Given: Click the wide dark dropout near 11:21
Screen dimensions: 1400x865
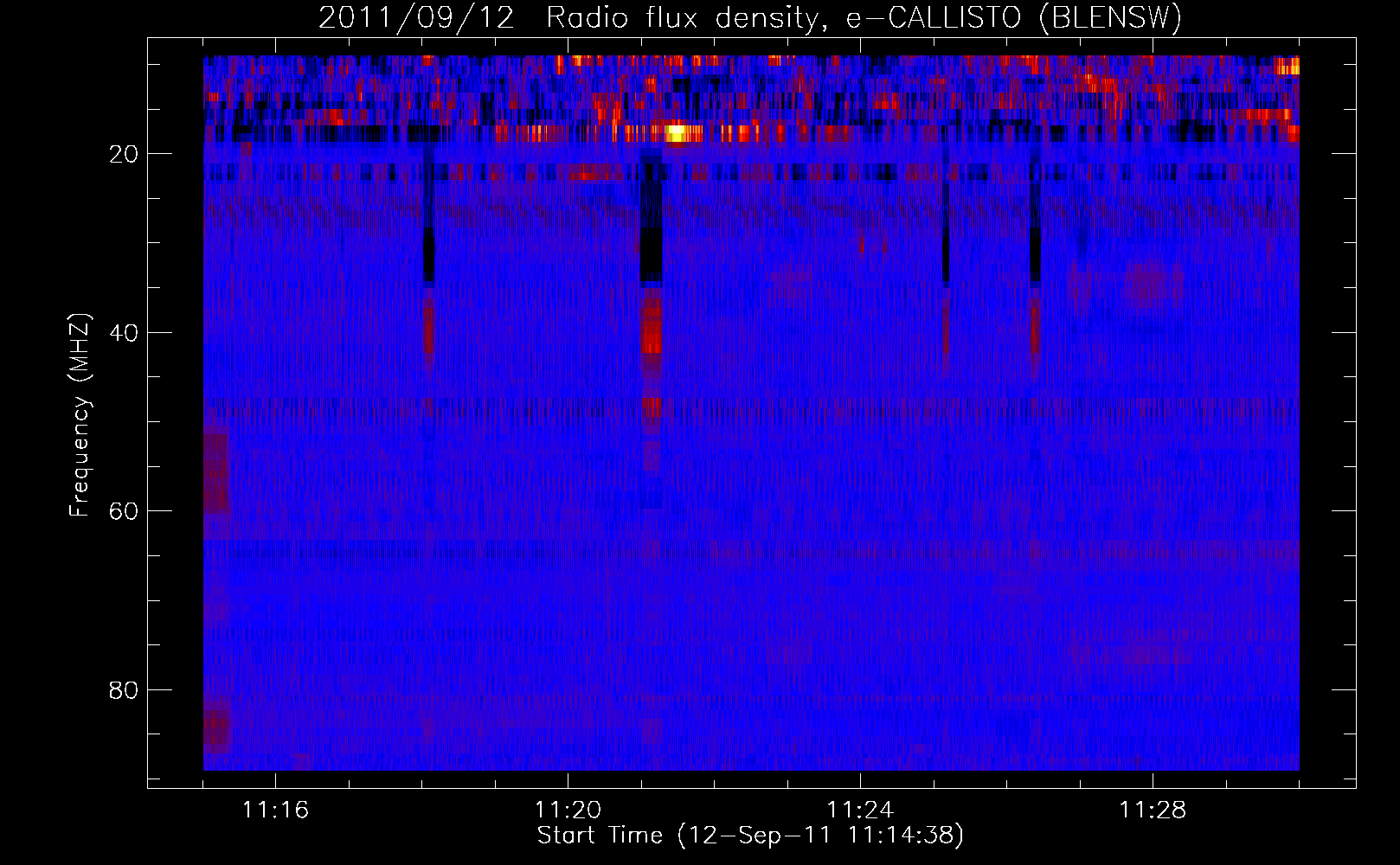Looking at the screenshot, I should tap(651, 216).
